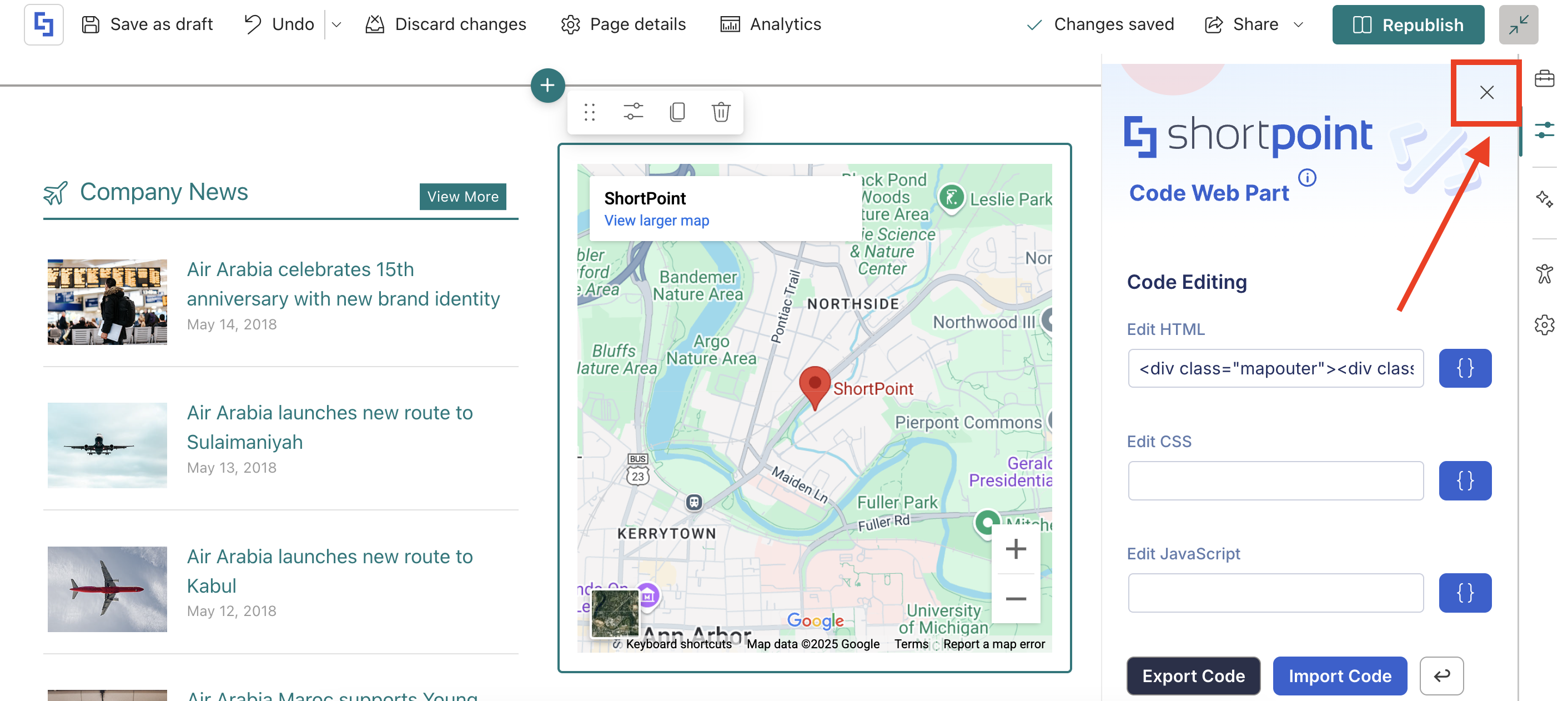Open Page details from the top bar
Viewport: 1568px width, 701px height.
[x=624, y=24]
